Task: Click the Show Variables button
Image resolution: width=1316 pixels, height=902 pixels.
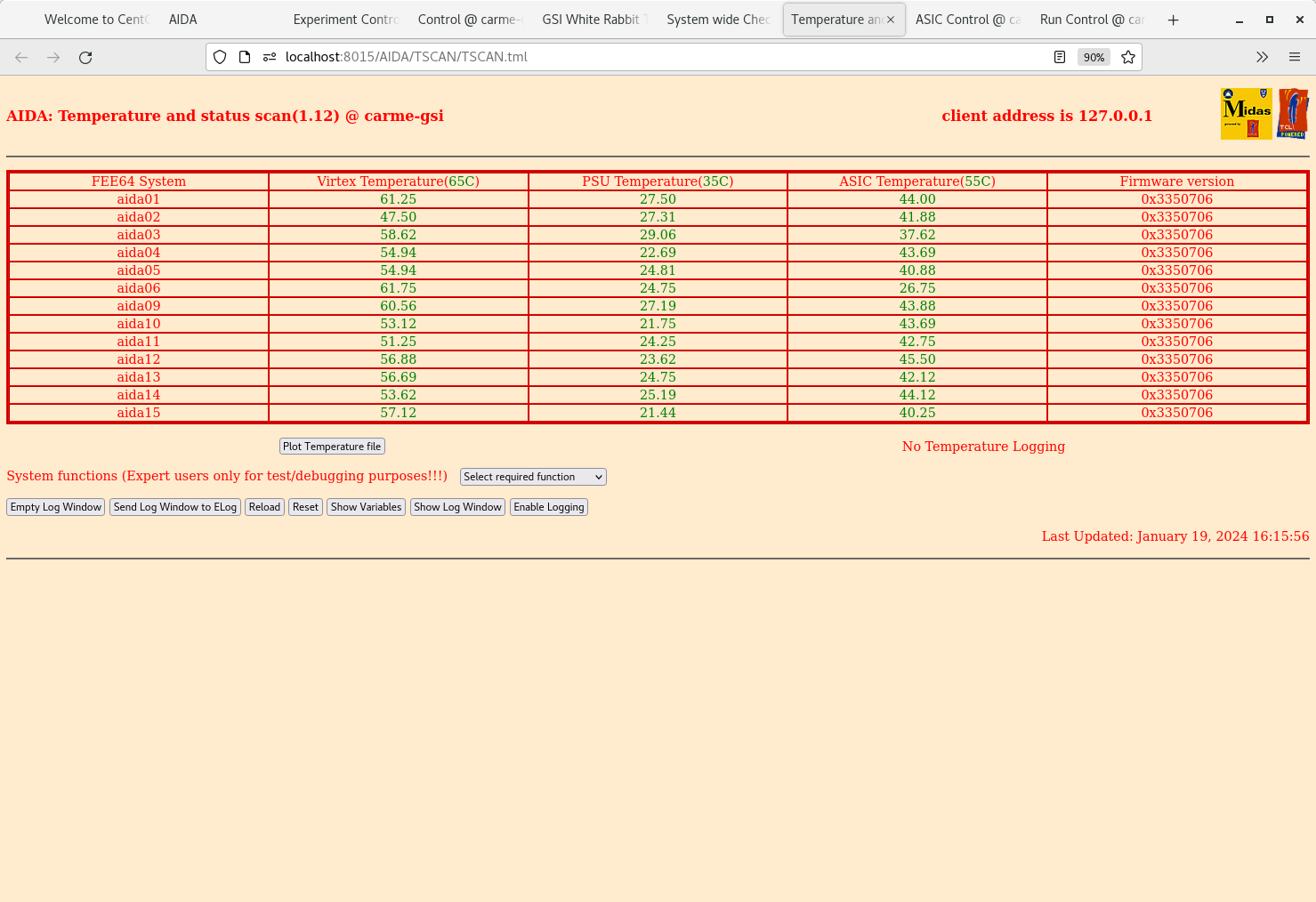Action: 366,507
